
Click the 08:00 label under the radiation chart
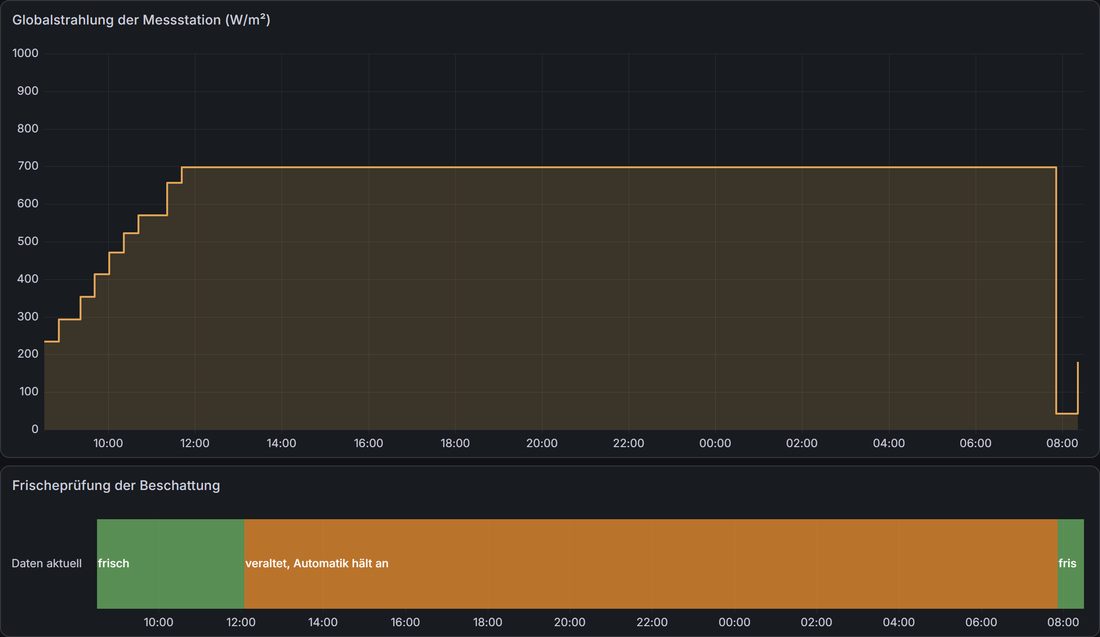point(1062,443)
